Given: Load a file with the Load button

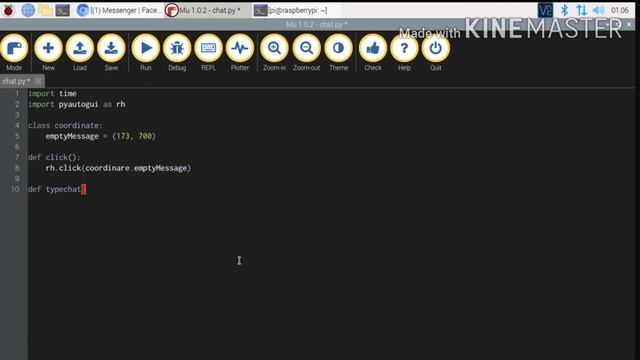Looking at the screenshot, I should [x=80, y=53].
